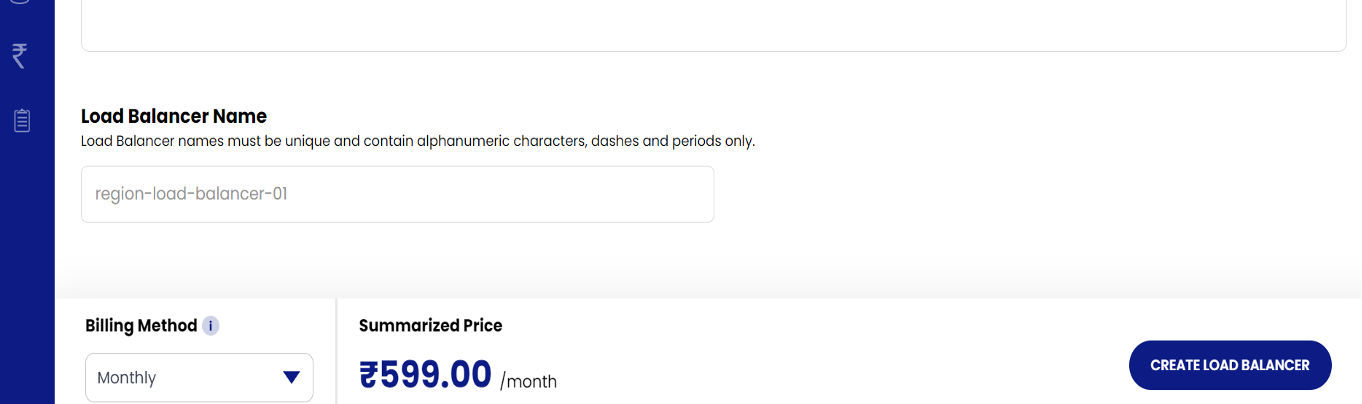This screenshot has height=404, width=1362.
Task: Select the Monthly text in billing selector
Action: click(x=127, y=378)
